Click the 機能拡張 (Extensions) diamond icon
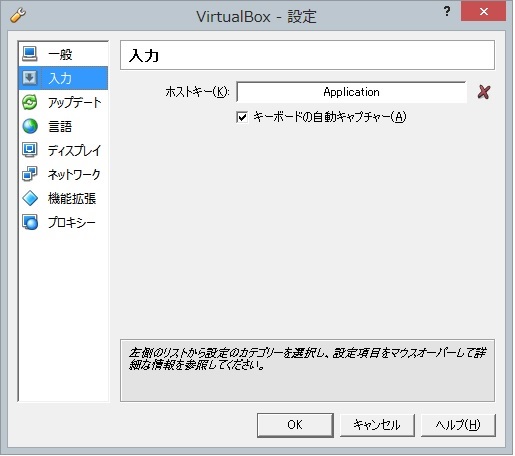This screenshot has height=456, width=515. [x=30, y=198]
